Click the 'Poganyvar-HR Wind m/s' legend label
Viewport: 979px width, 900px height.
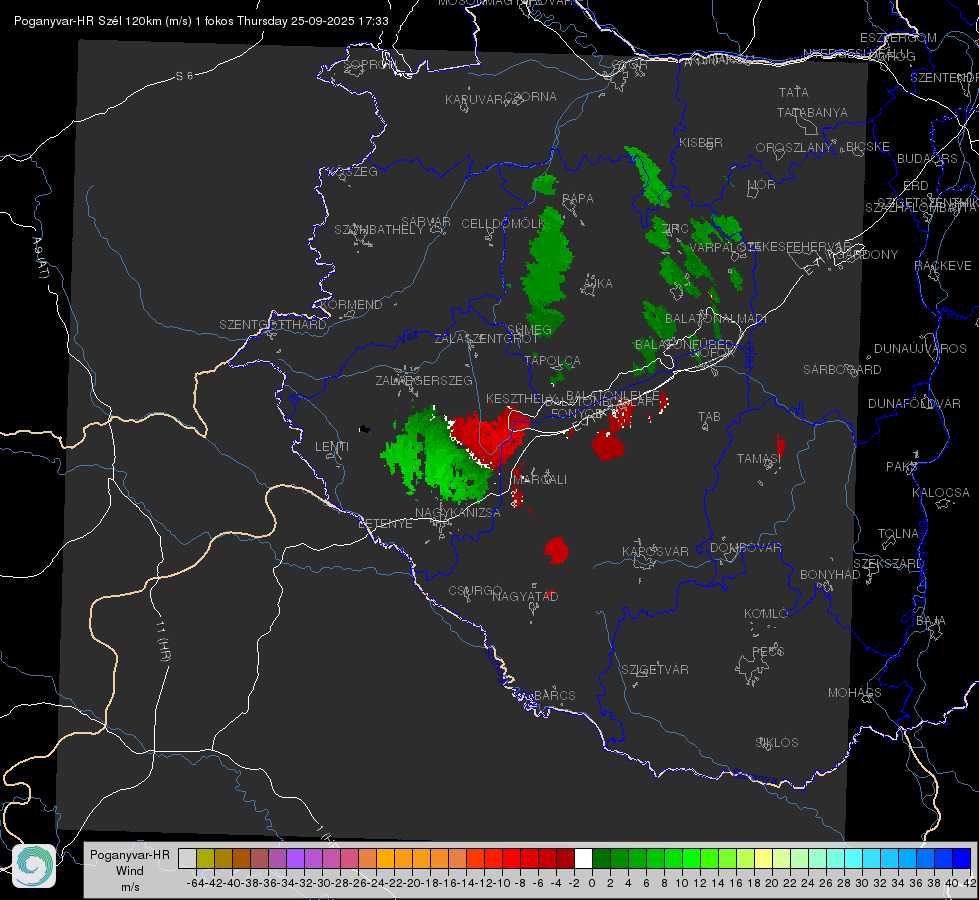pyautogui.click(x=129, y=871)
